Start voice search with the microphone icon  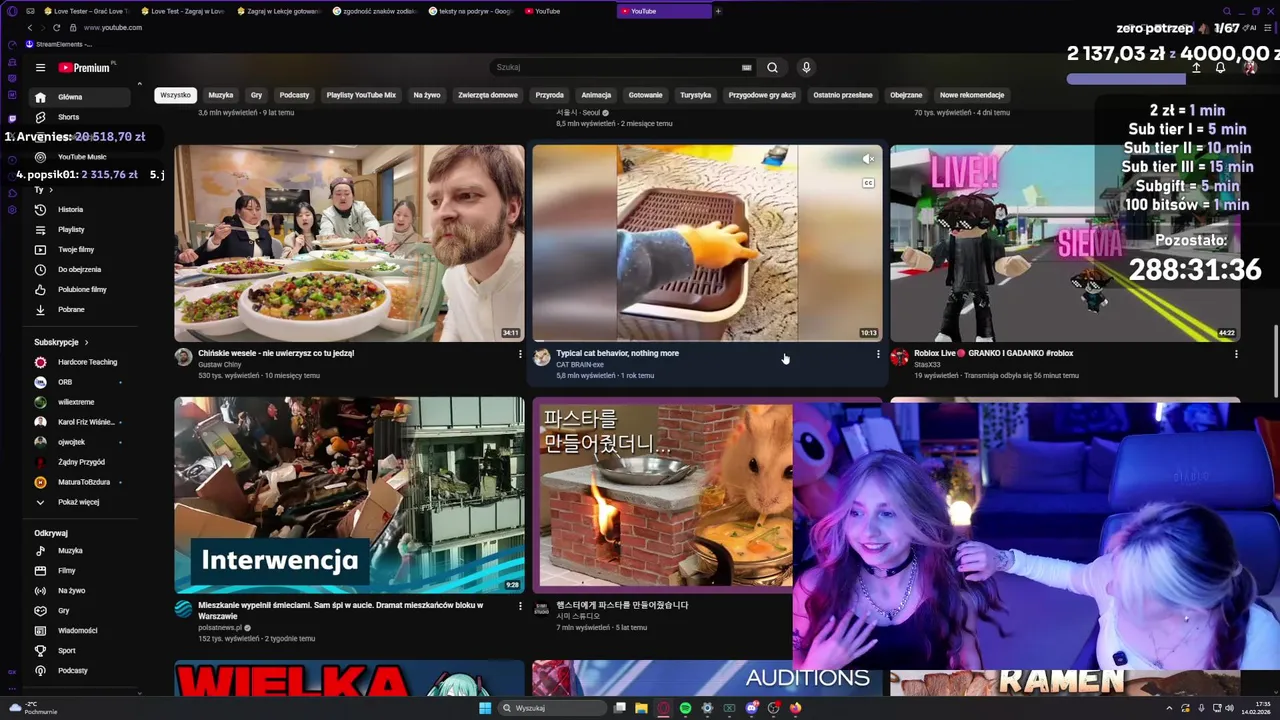pos(806,67)
